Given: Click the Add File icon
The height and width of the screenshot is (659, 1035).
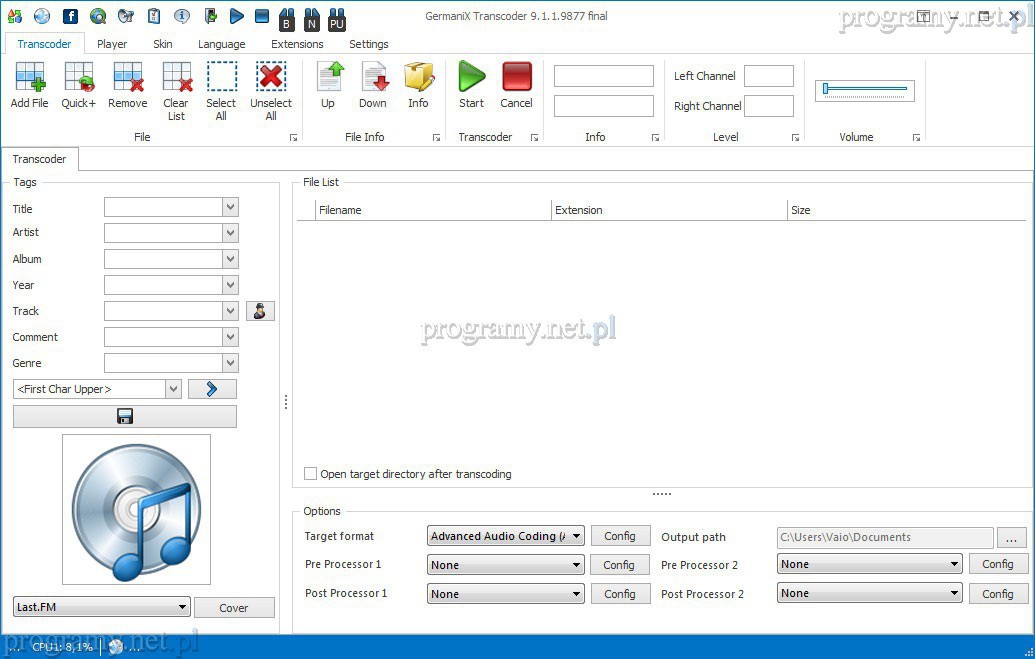Looking at the screenshot, I should coord(29,79).
